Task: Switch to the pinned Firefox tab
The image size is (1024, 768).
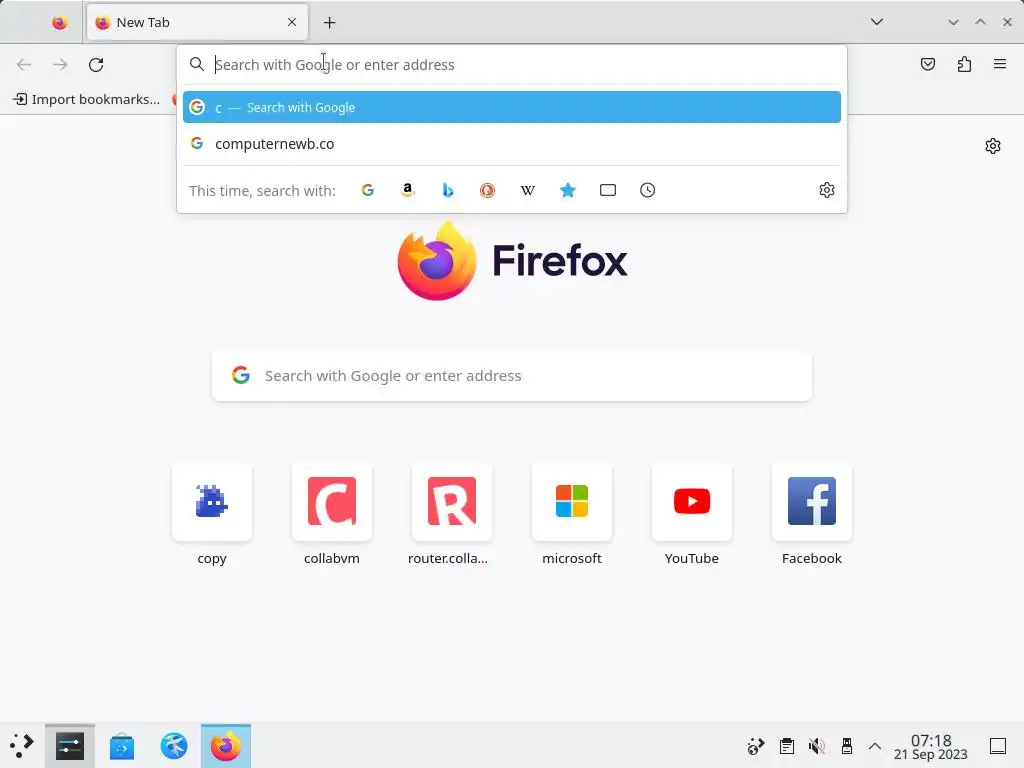Action: [x=59, y=23]
